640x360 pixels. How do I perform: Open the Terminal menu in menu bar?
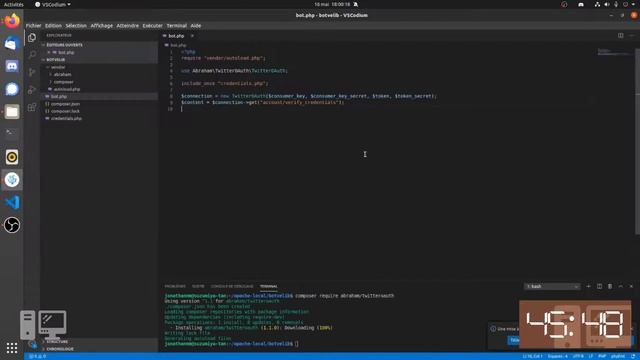pyautogui.click(x=176, y=26)
